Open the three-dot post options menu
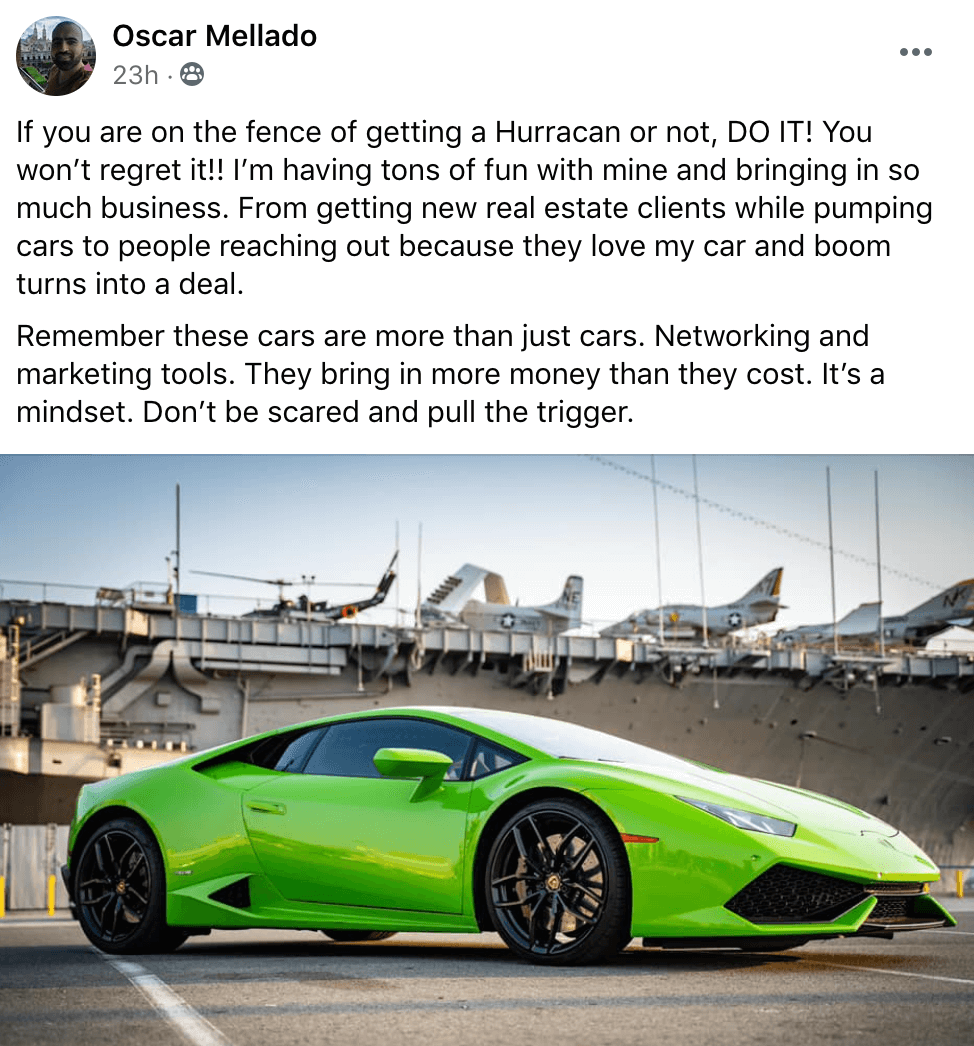974x1046 pixels. tap(915, 52)
